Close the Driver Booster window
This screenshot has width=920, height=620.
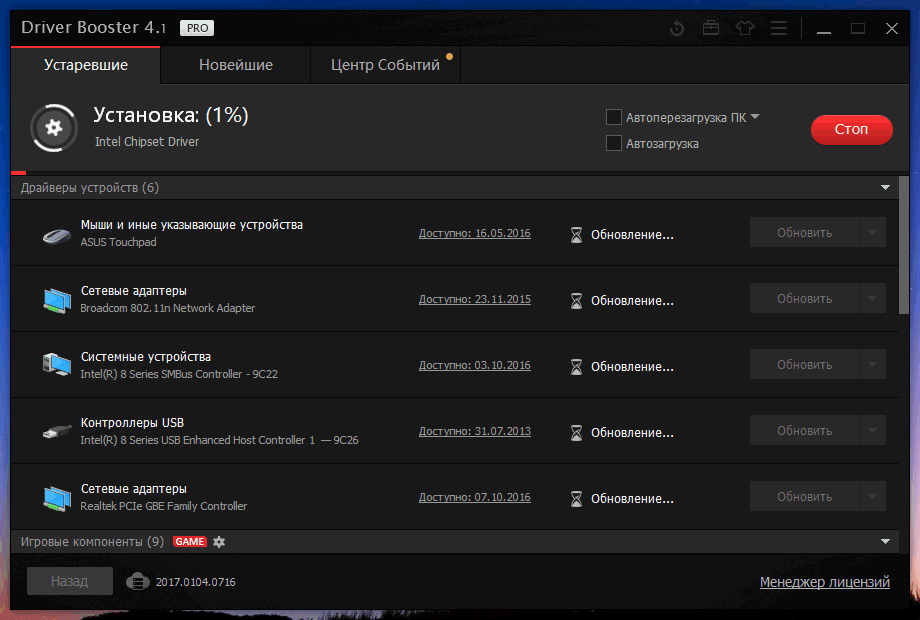point(892,28)
